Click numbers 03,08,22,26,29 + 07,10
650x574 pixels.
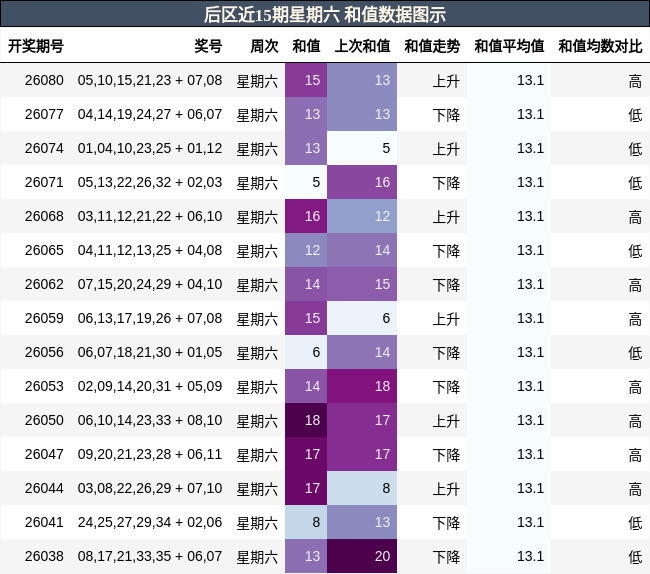[150, 488]
